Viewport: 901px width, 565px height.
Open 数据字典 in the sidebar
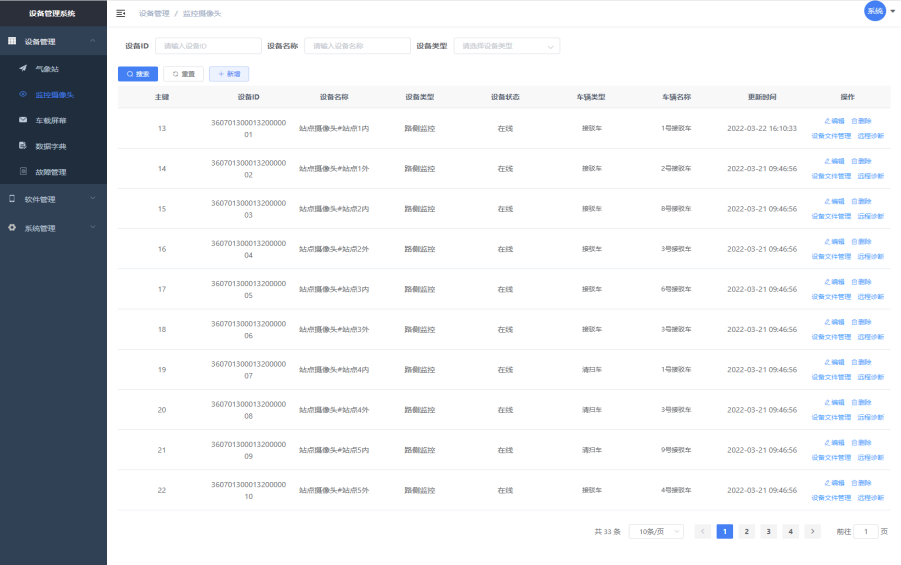(x=50, y=146)
